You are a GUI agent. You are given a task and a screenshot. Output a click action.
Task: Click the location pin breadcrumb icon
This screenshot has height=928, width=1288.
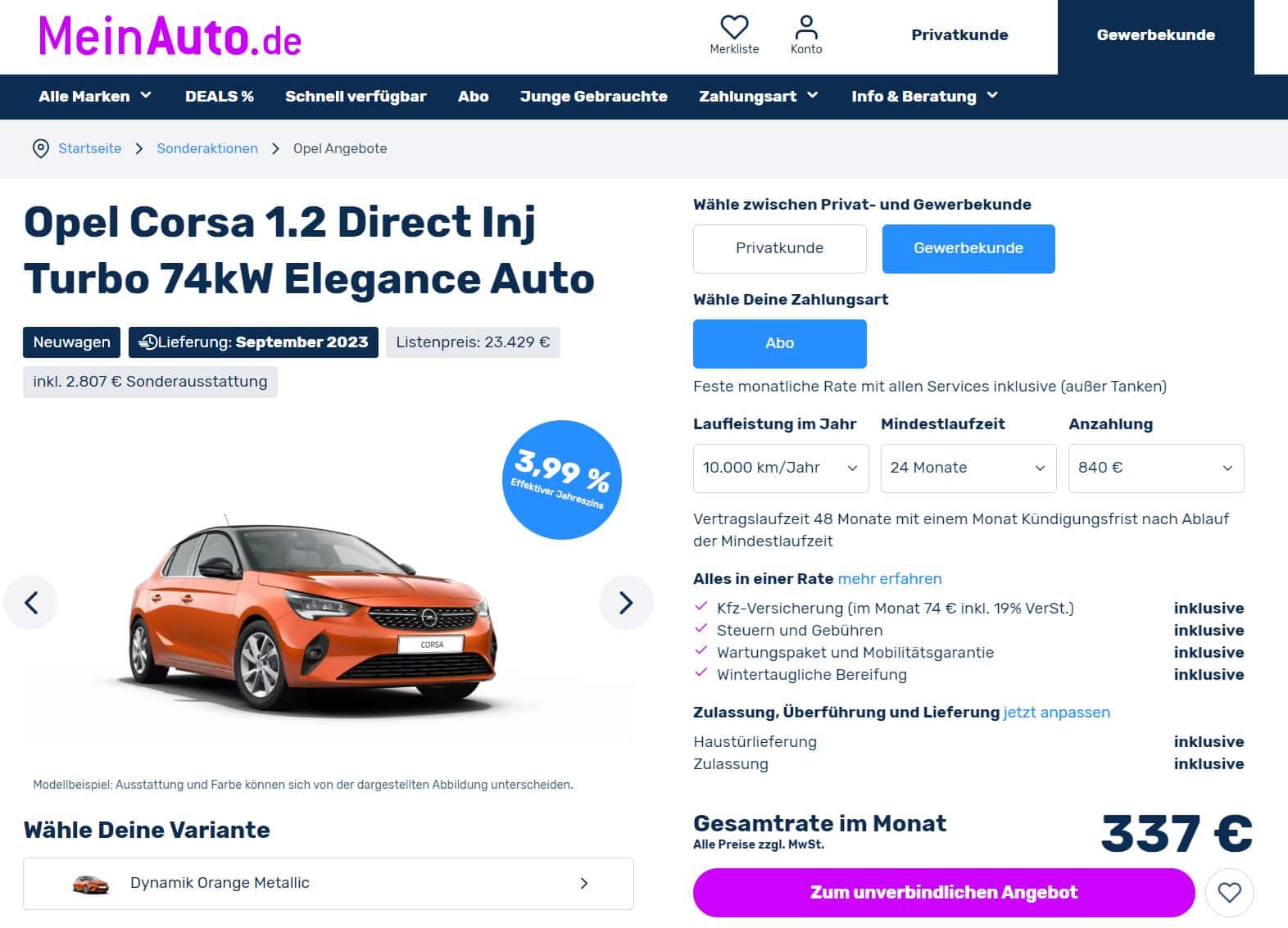pyautogui.click(x=40, y=148)
